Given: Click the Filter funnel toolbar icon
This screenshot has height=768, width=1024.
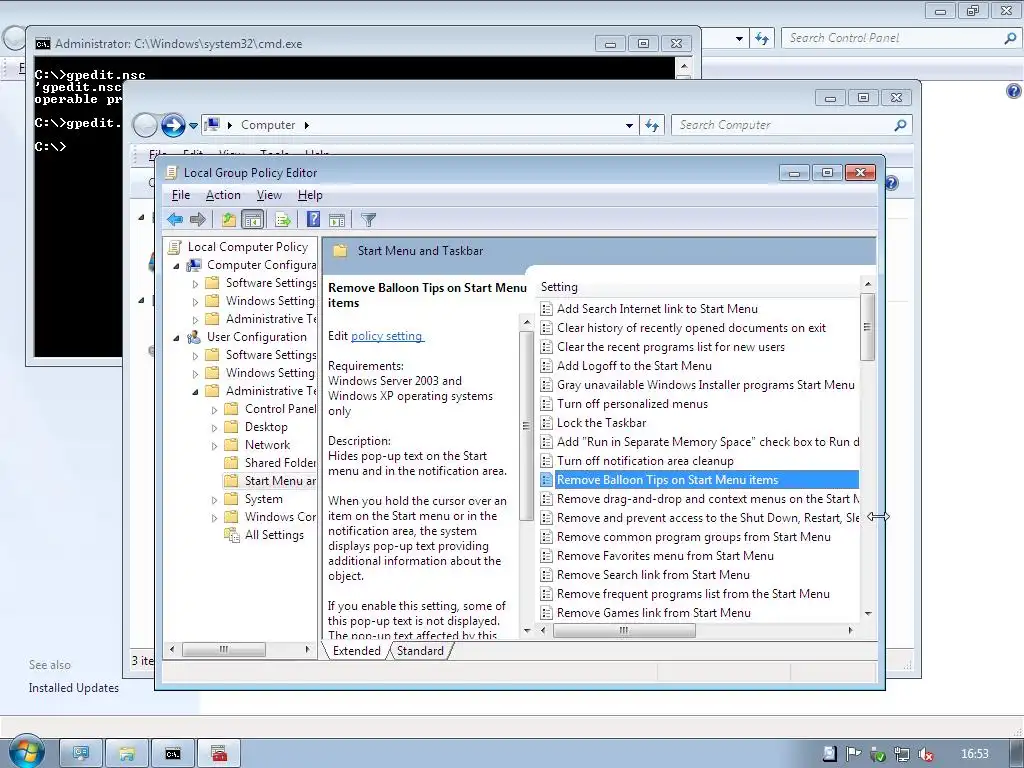Looking at the screenshot, I should click(368, 219).
